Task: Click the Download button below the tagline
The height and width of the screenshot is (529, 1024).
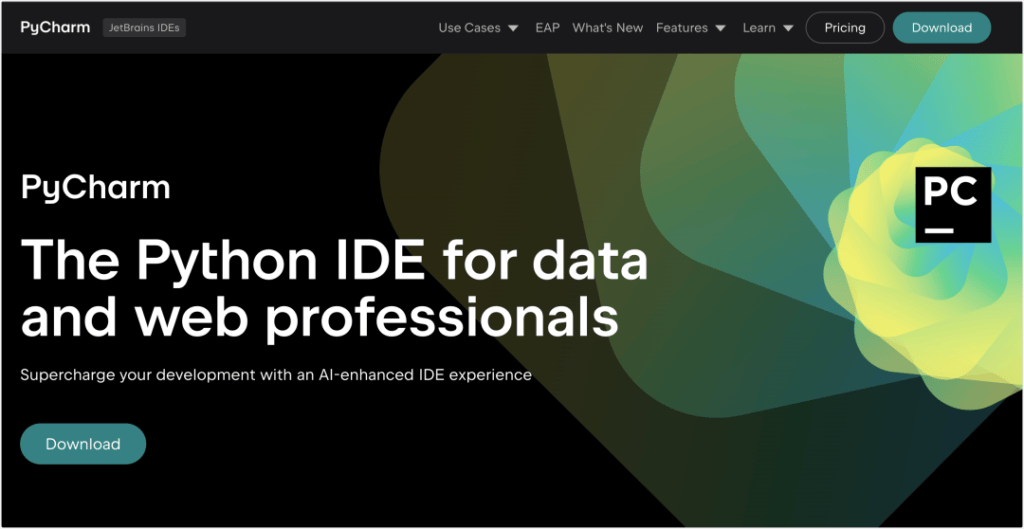Action: pyautogui.click(x=83, y=444)
